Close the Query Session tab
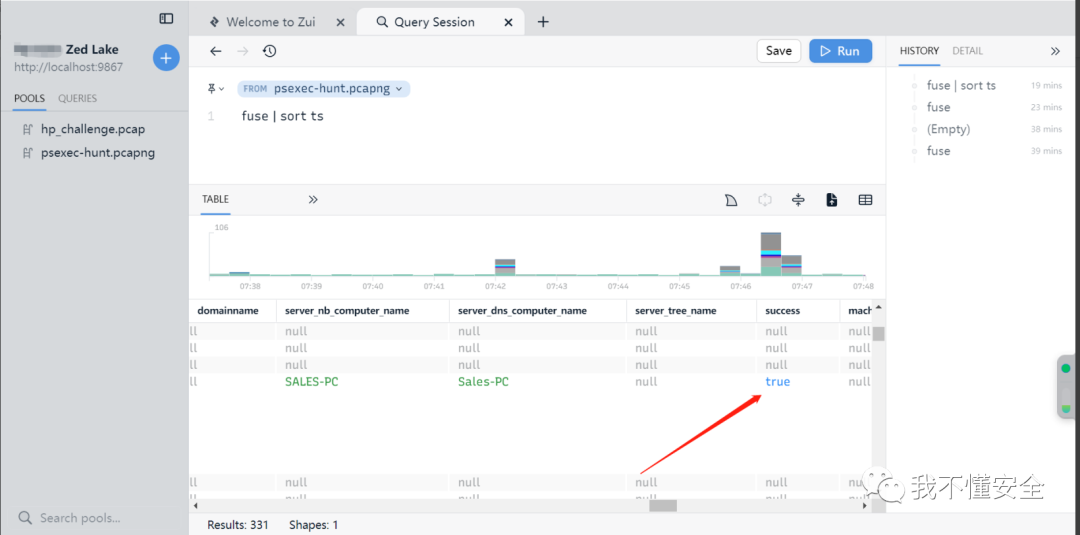Image resolution: width=1080 pixels, height=535 pixels. coord(508,22)
